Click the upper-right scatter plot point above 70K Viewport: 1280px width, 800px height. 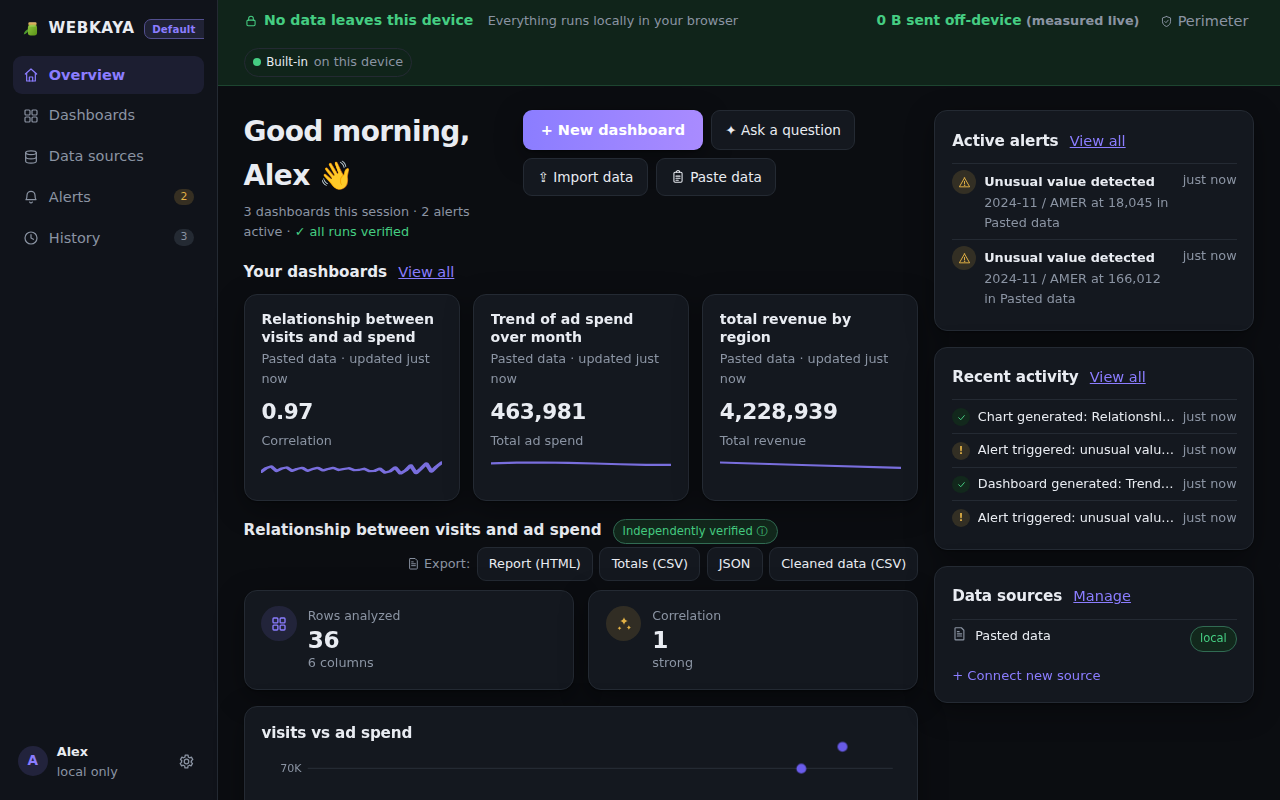842,747
